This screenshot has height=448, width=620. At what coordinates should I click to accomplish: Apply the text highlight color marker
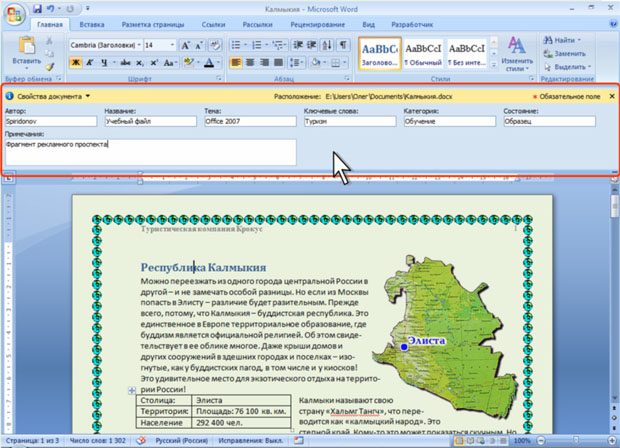[x=189, y=63]
